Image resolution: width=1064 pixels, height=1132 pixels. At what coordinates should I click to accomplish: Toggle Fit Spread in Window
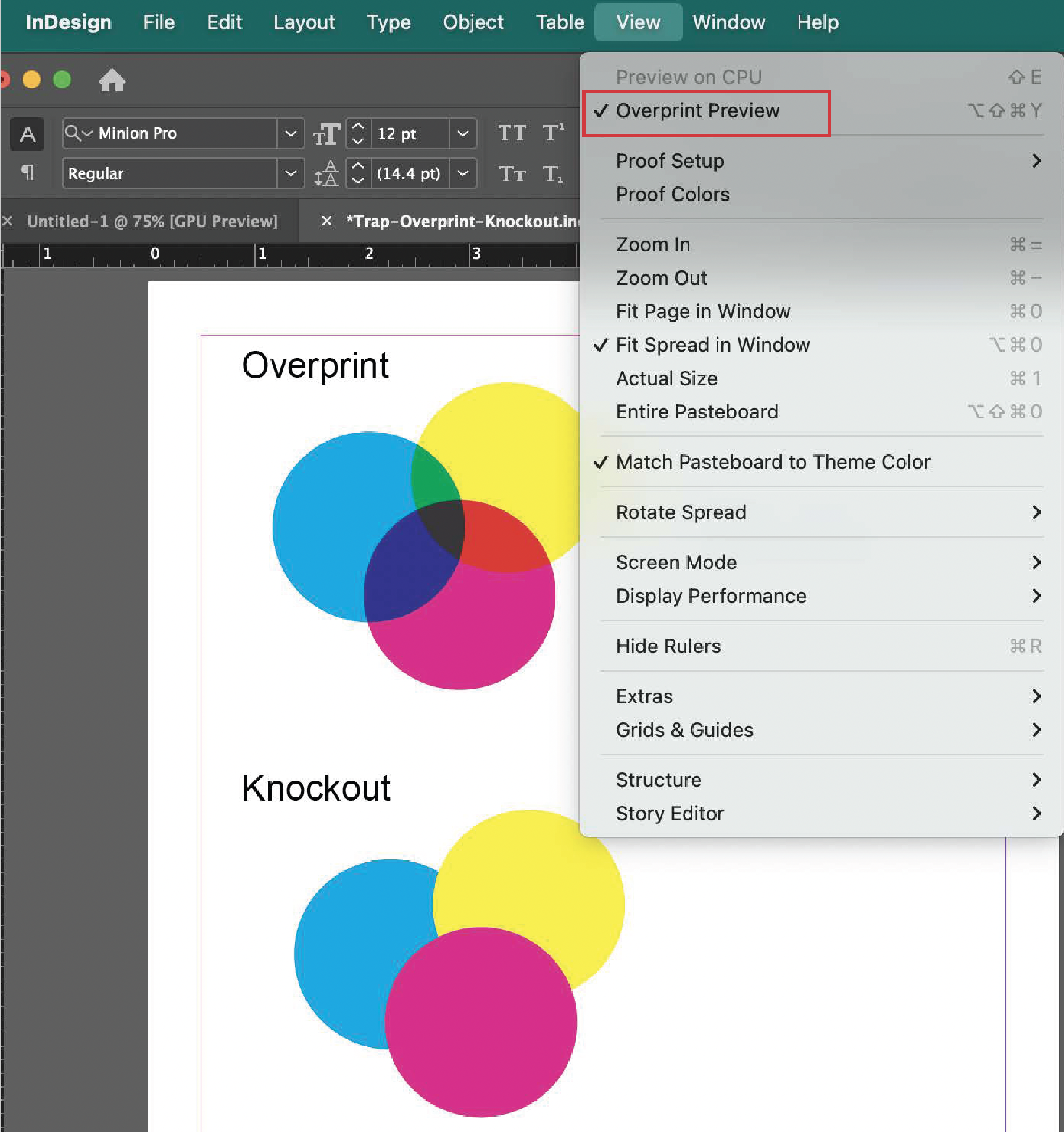pyautogui.click(x=821, y=344)
